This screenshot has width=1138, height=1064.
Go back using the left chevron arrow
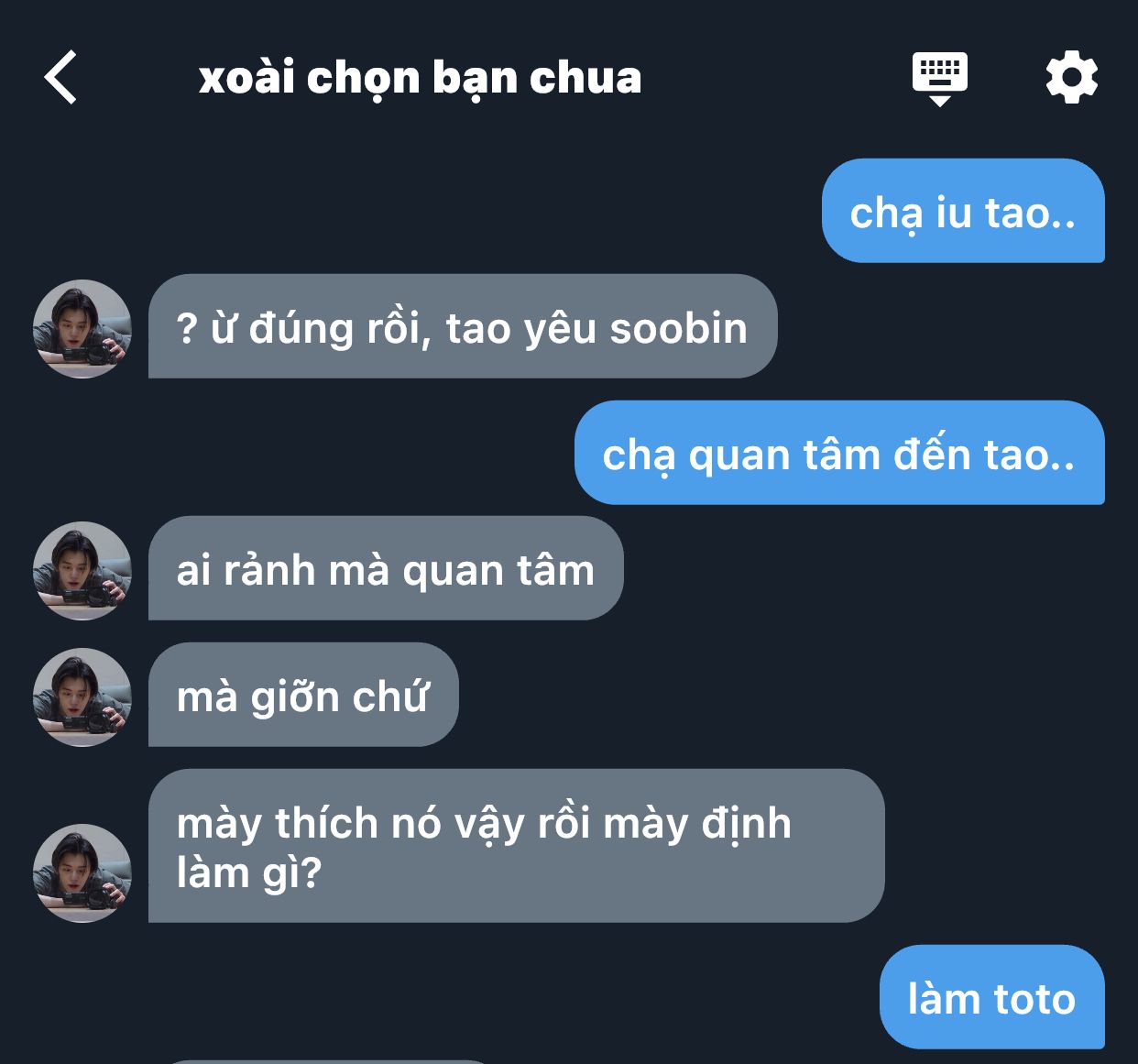[x=60, y=77]
